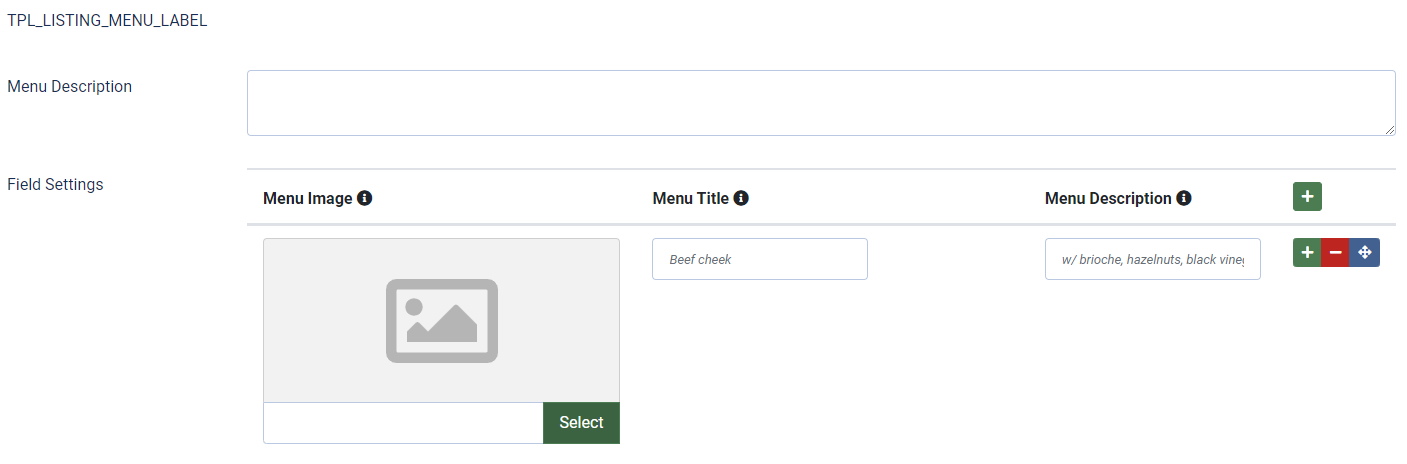Click the Beef cheek title input
This screenshot has height=464, width=1407.
point(759,259)
